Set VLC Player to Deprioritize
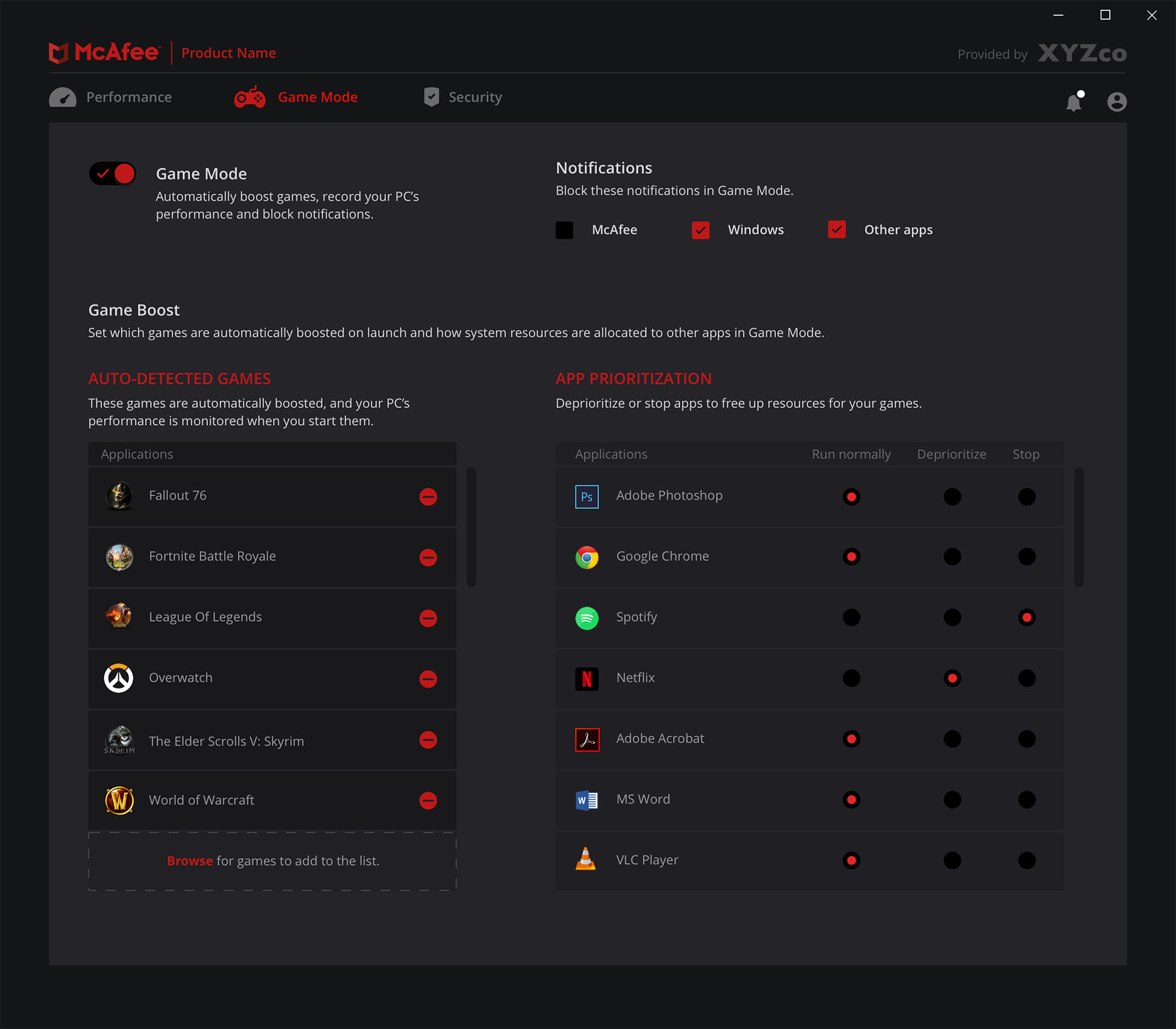Viewport: 1176px width, 1029px height. pos(952,861)
